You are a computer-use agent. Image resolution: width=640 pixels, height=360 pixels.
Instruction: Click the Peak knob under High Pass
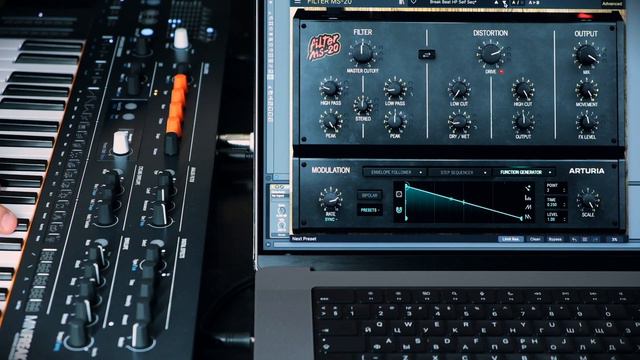click(x=331, y=121)
